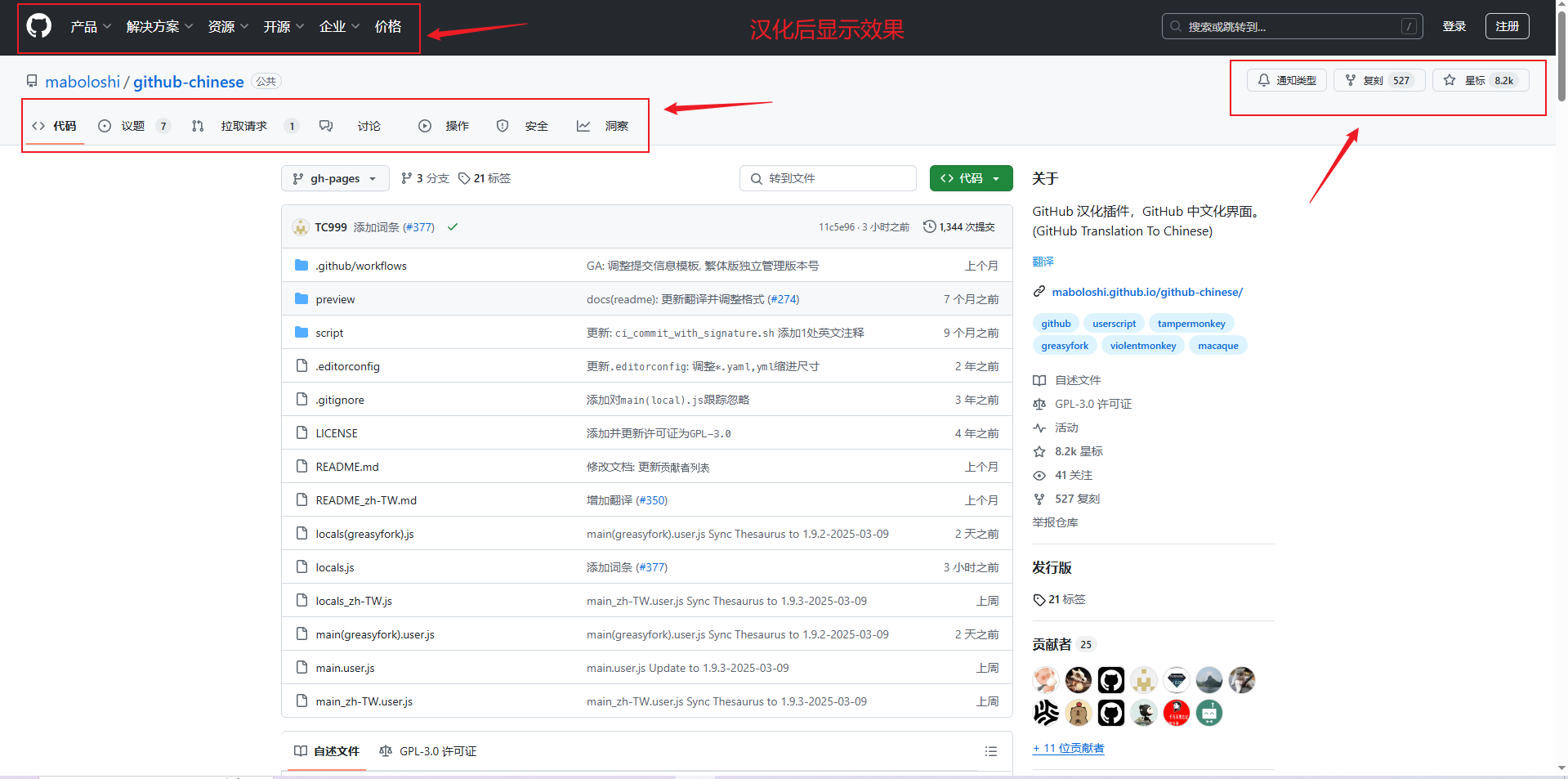
Task: Open the 价格 page
Action: pos(388,26)
